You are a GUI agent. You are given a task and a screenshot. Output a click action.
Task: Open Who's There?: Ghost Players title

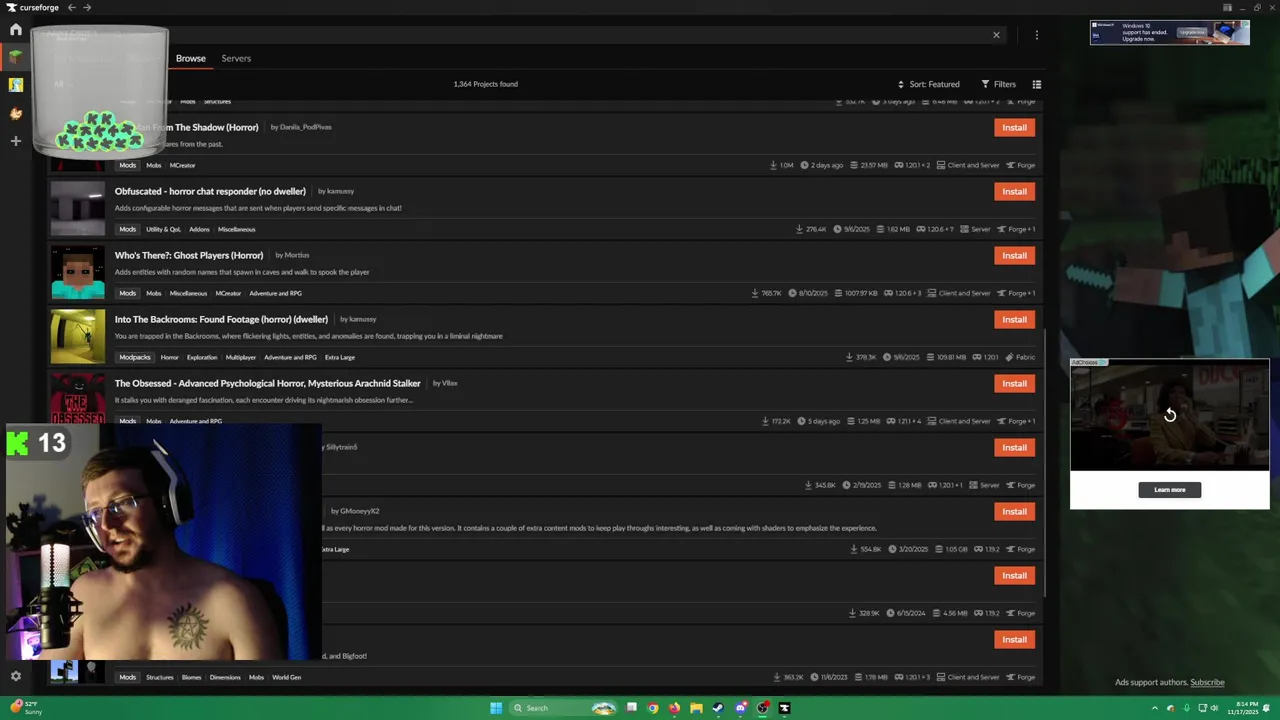[189, 255]
